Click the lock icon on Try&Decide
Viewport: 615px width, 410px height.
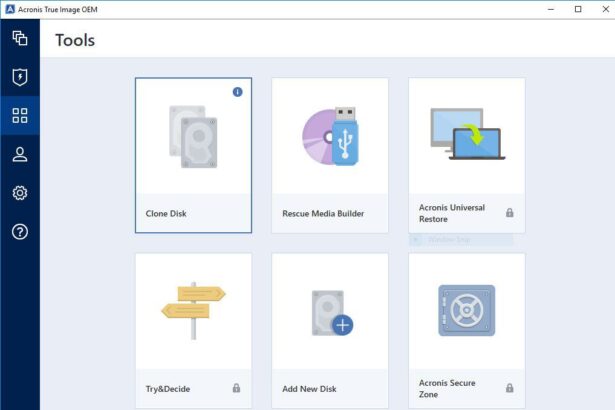pos(236,388)
